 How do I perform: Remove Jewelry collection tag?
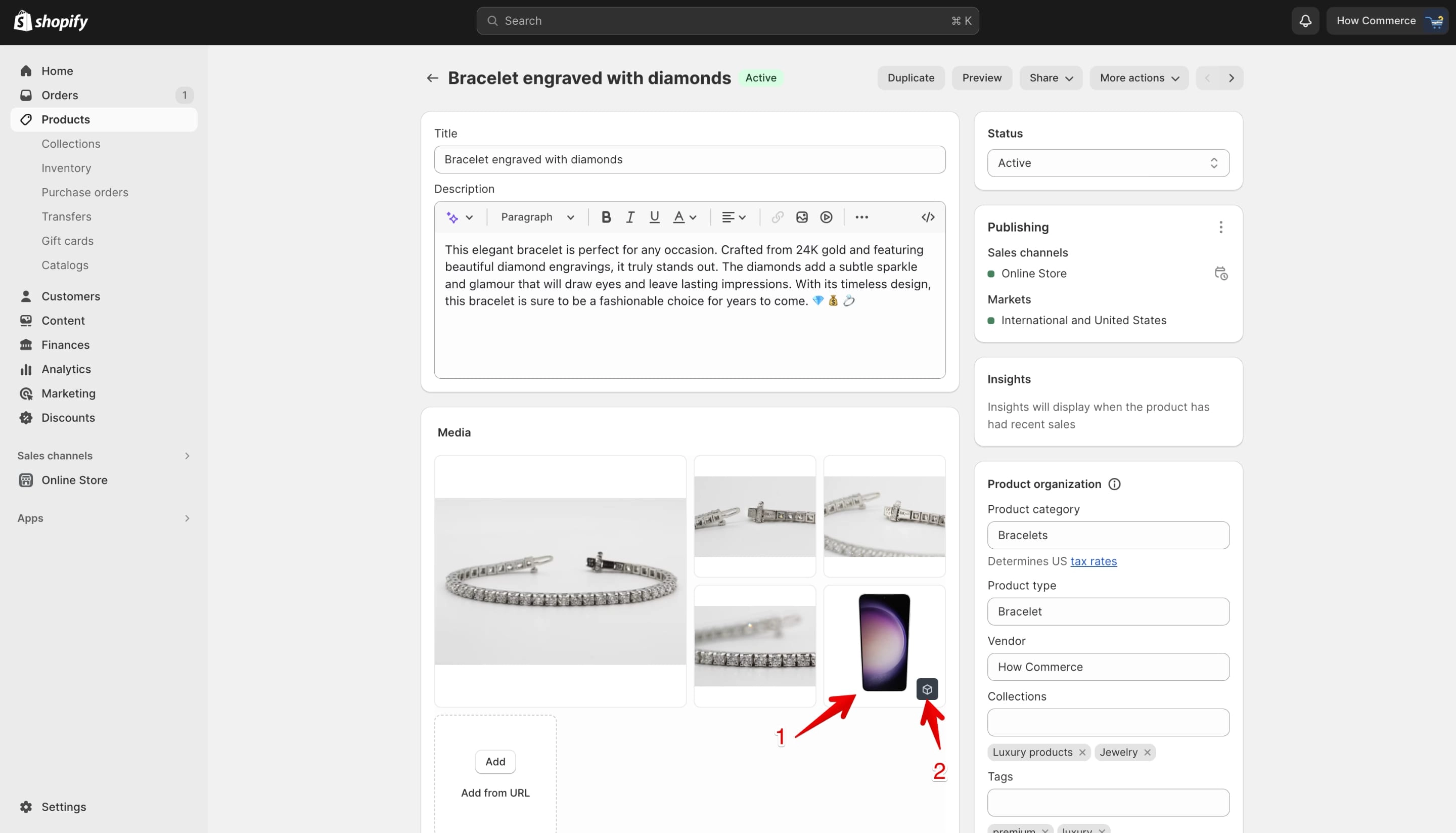coord(1147,753)
